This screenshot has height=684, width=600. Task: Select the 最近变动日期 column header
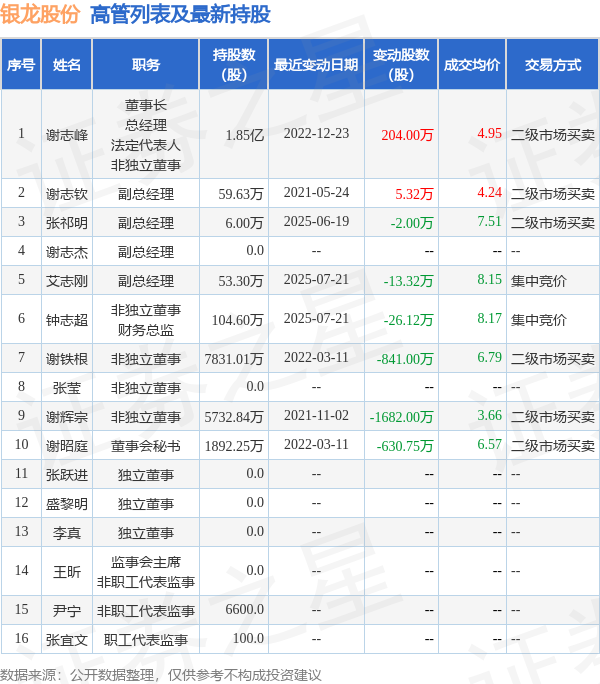click(x=316, y=65)
